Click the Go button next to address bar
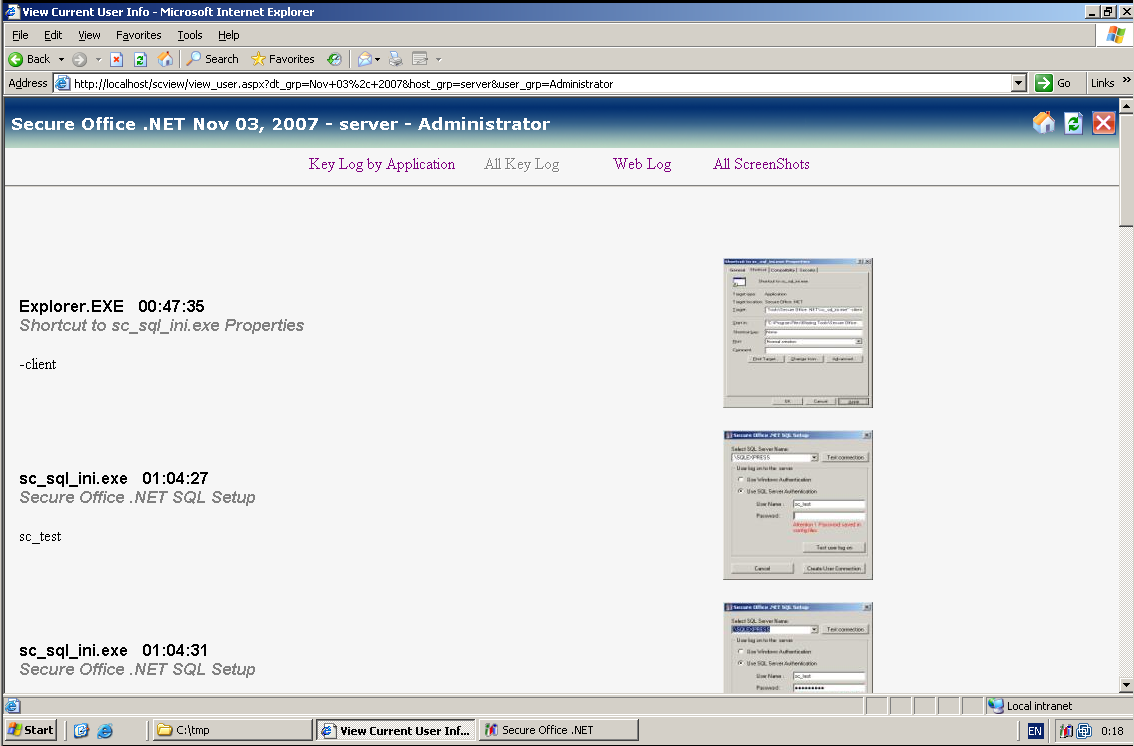The image size is (1134, 746). click(1054, 84)
